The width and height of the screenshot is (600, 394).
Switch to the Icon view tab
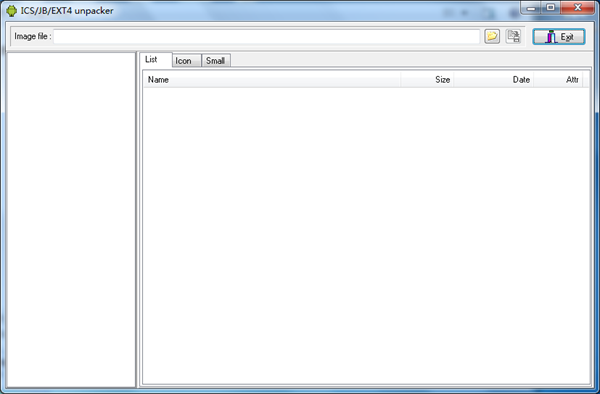[187, 60]
